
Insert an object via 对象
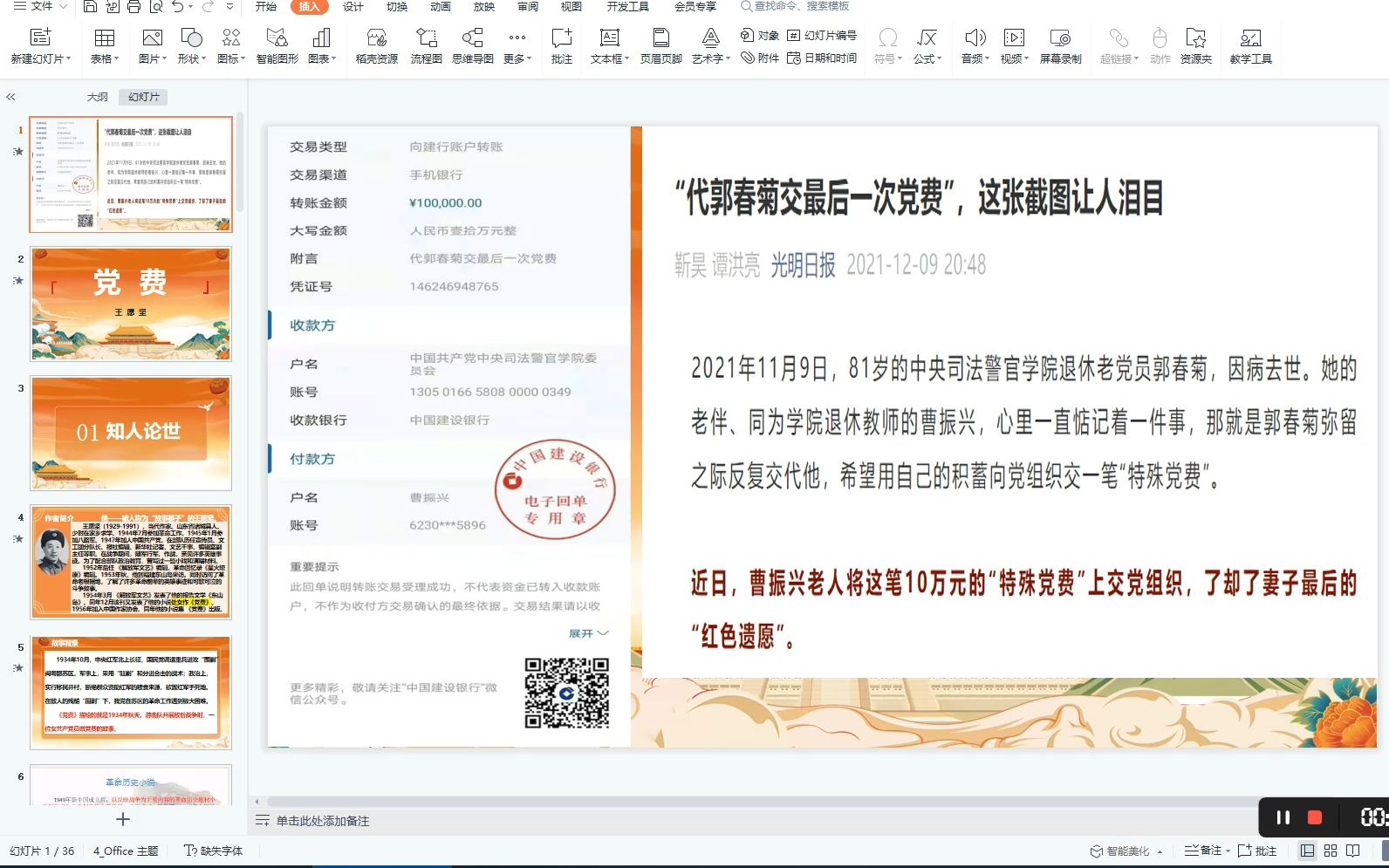[x=759, y=36]
